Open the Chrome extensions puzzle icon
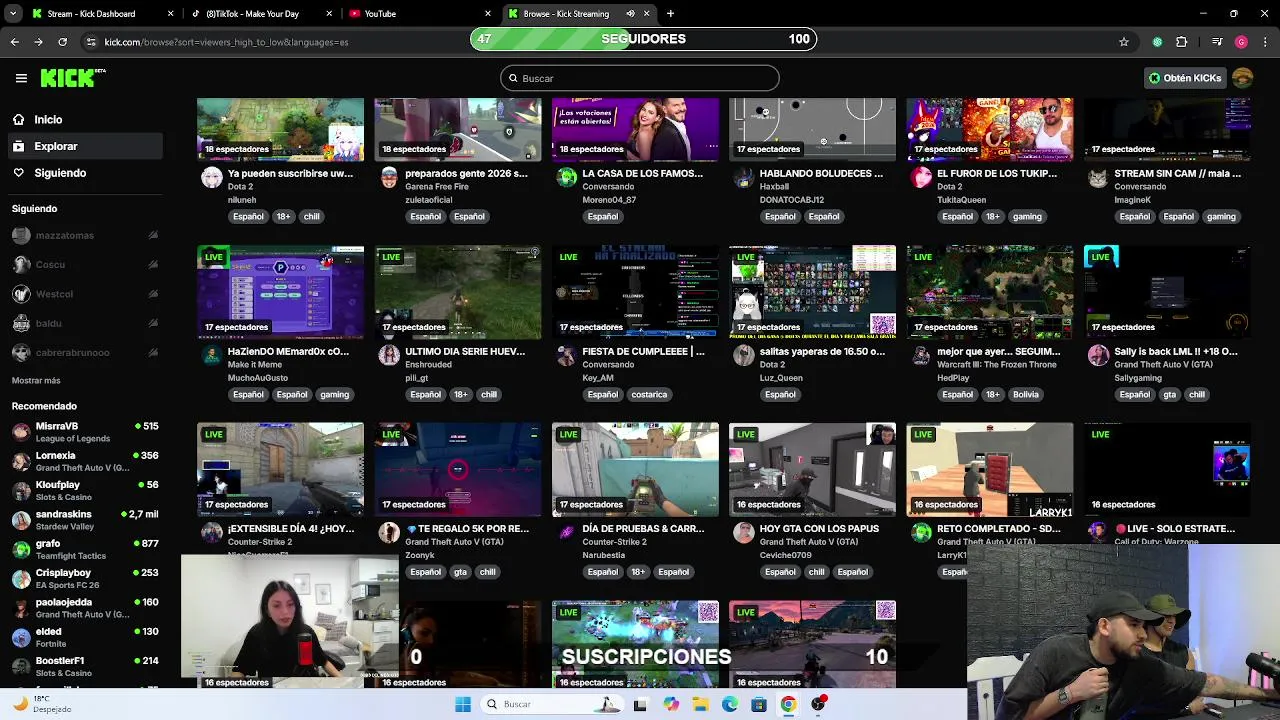1280x720 pixels. point(1182,42)
